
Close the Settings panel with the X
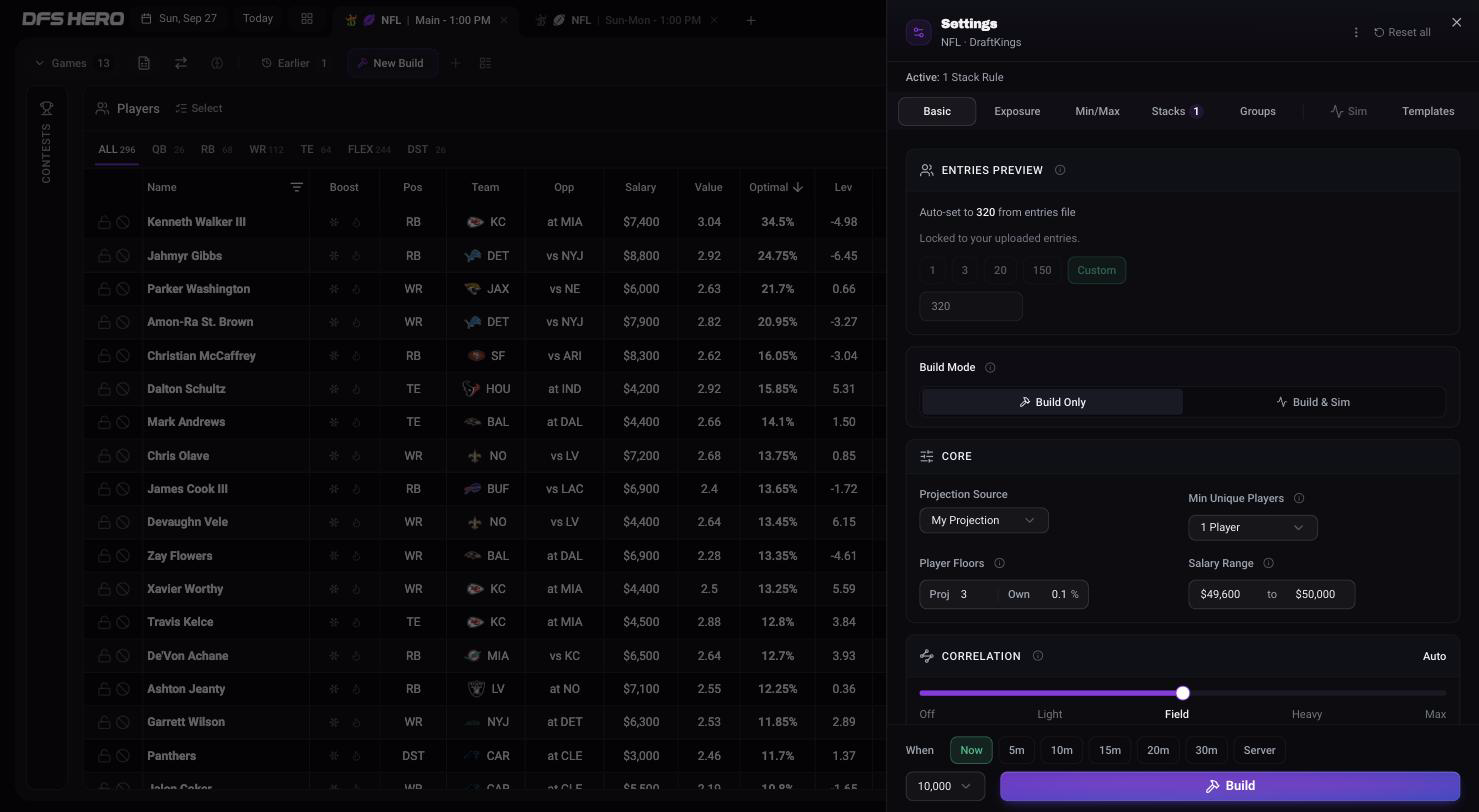pos(1456,22)
